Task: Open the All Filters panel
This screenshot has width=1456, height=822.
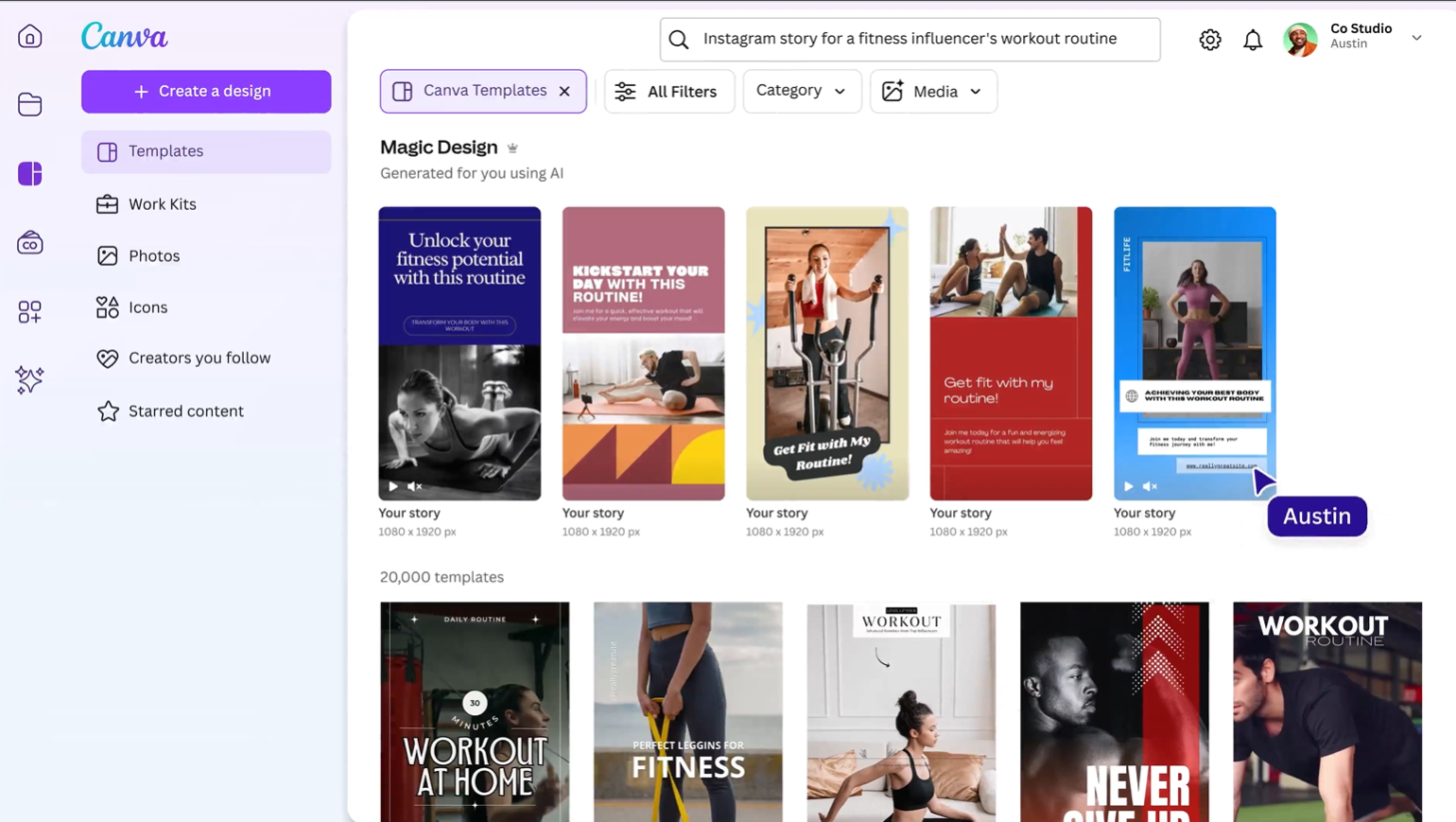Action: (x=669, y=92)
